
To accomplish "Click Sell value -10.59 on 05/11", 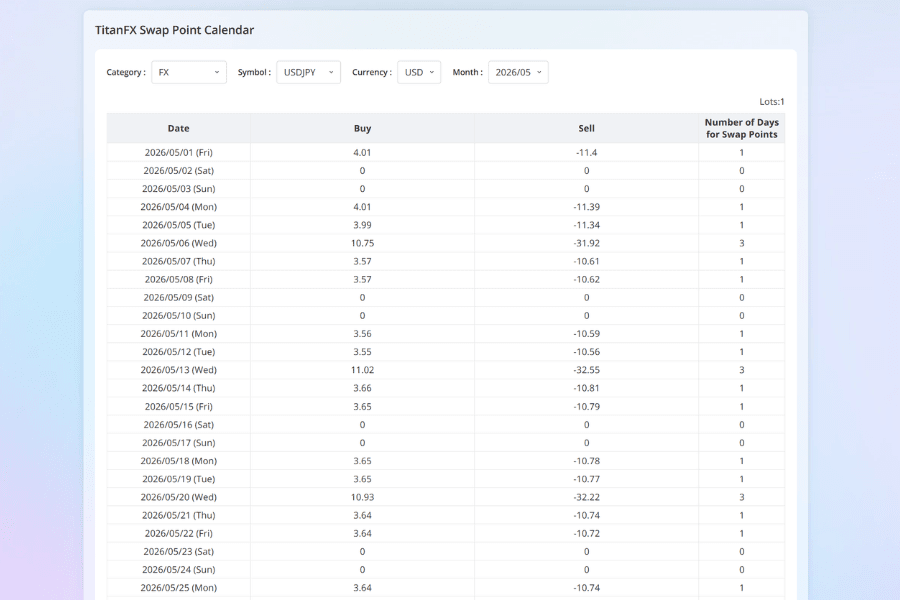I will tap(586, 334).
